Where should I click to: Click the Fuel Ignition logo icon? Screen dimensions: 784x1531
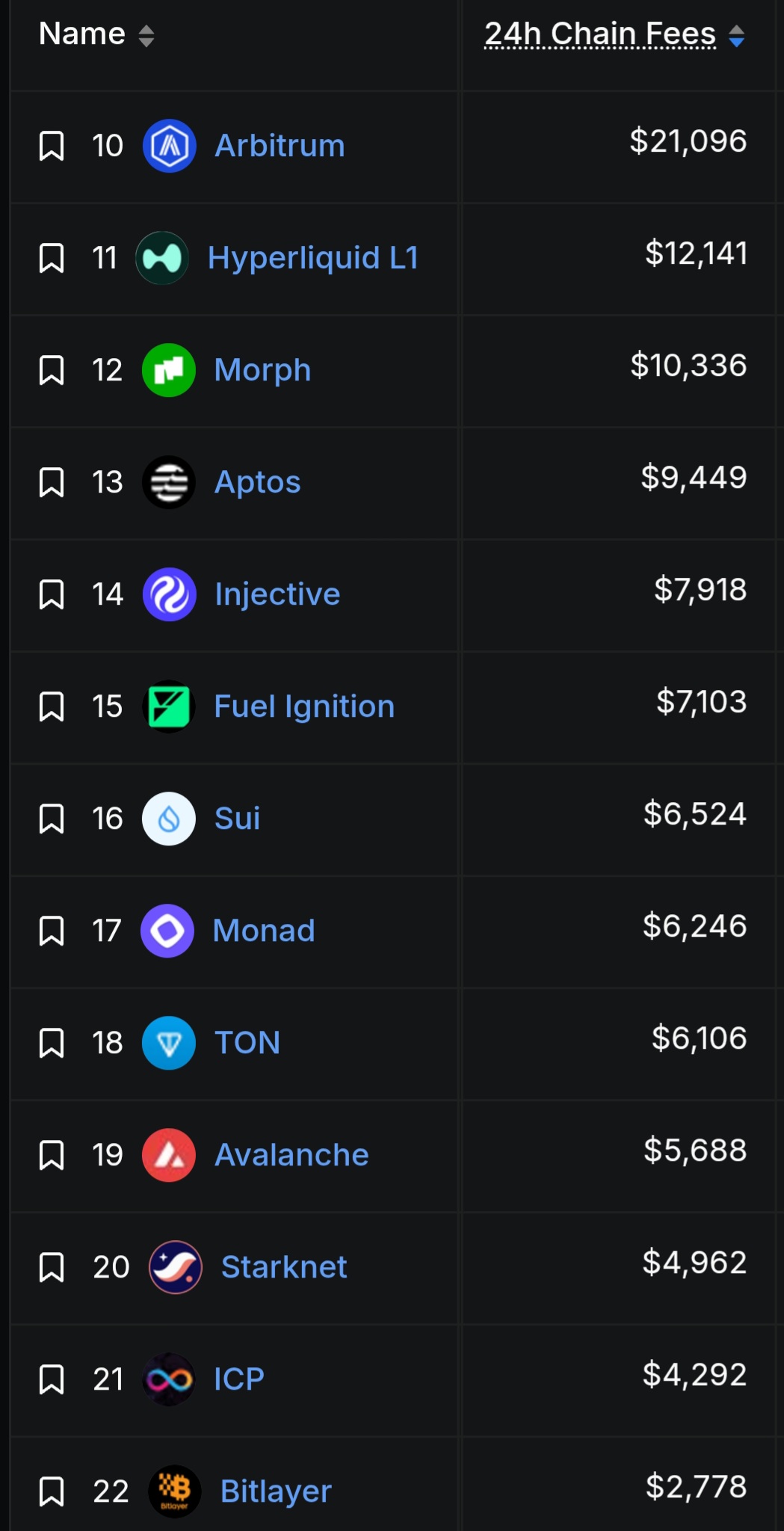[169, 706]
